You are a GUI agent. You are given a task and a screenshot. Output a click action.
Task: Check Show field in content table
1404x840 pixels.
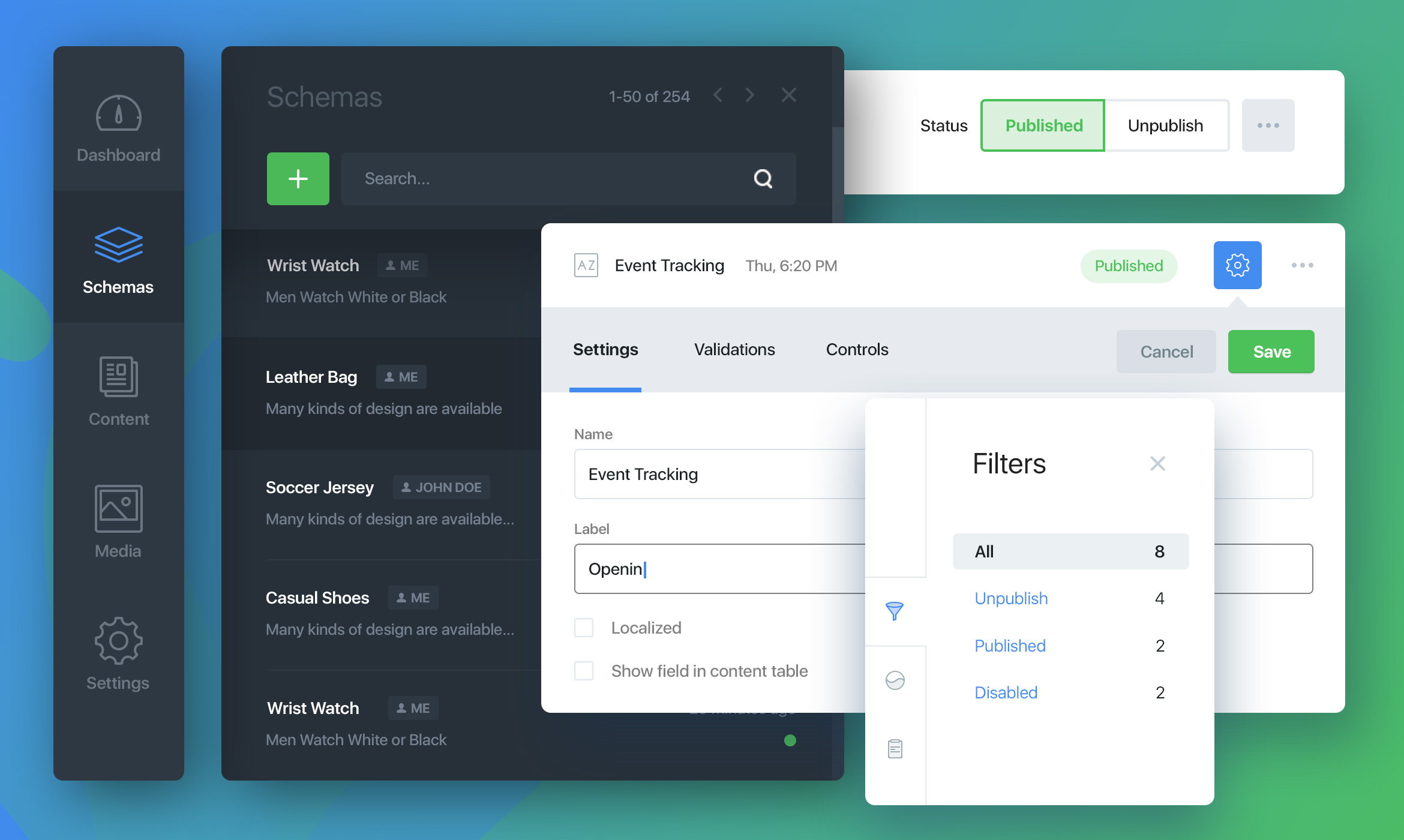584,671
